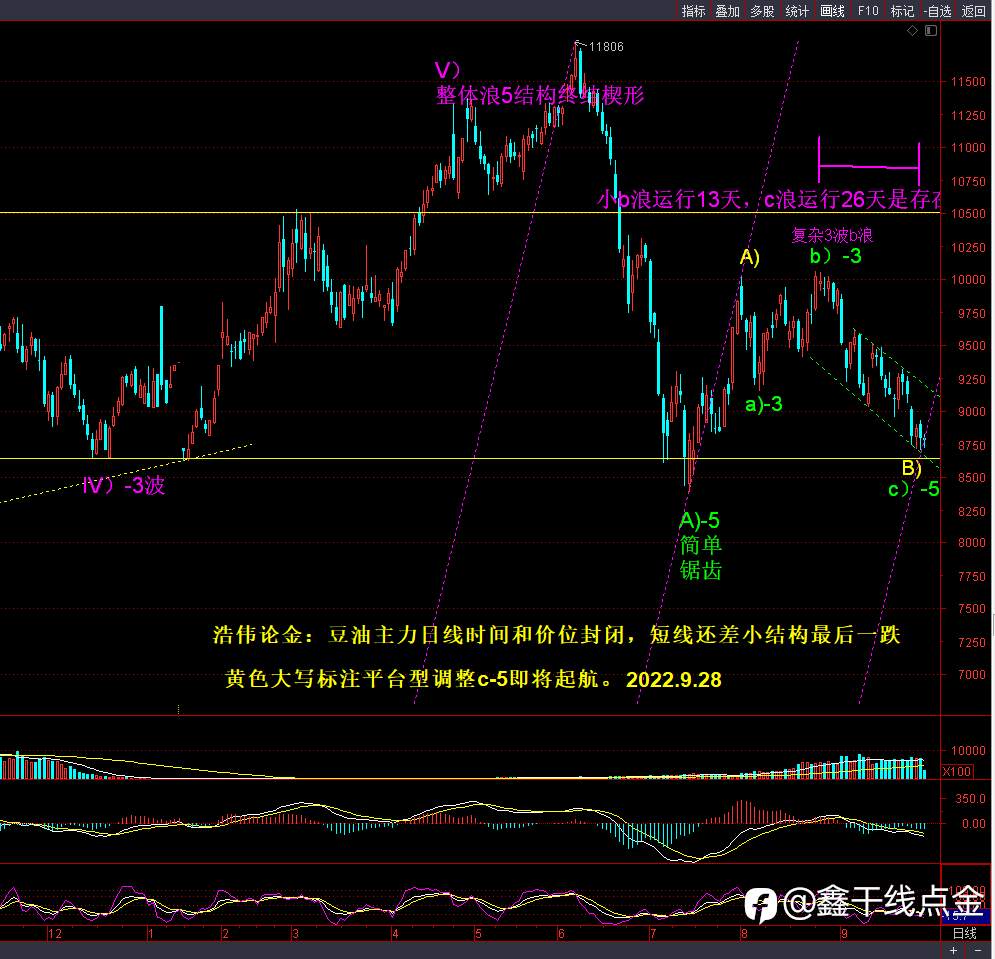
Task: Toggle -自选 watchlist removal button
Action: point(937,11)
